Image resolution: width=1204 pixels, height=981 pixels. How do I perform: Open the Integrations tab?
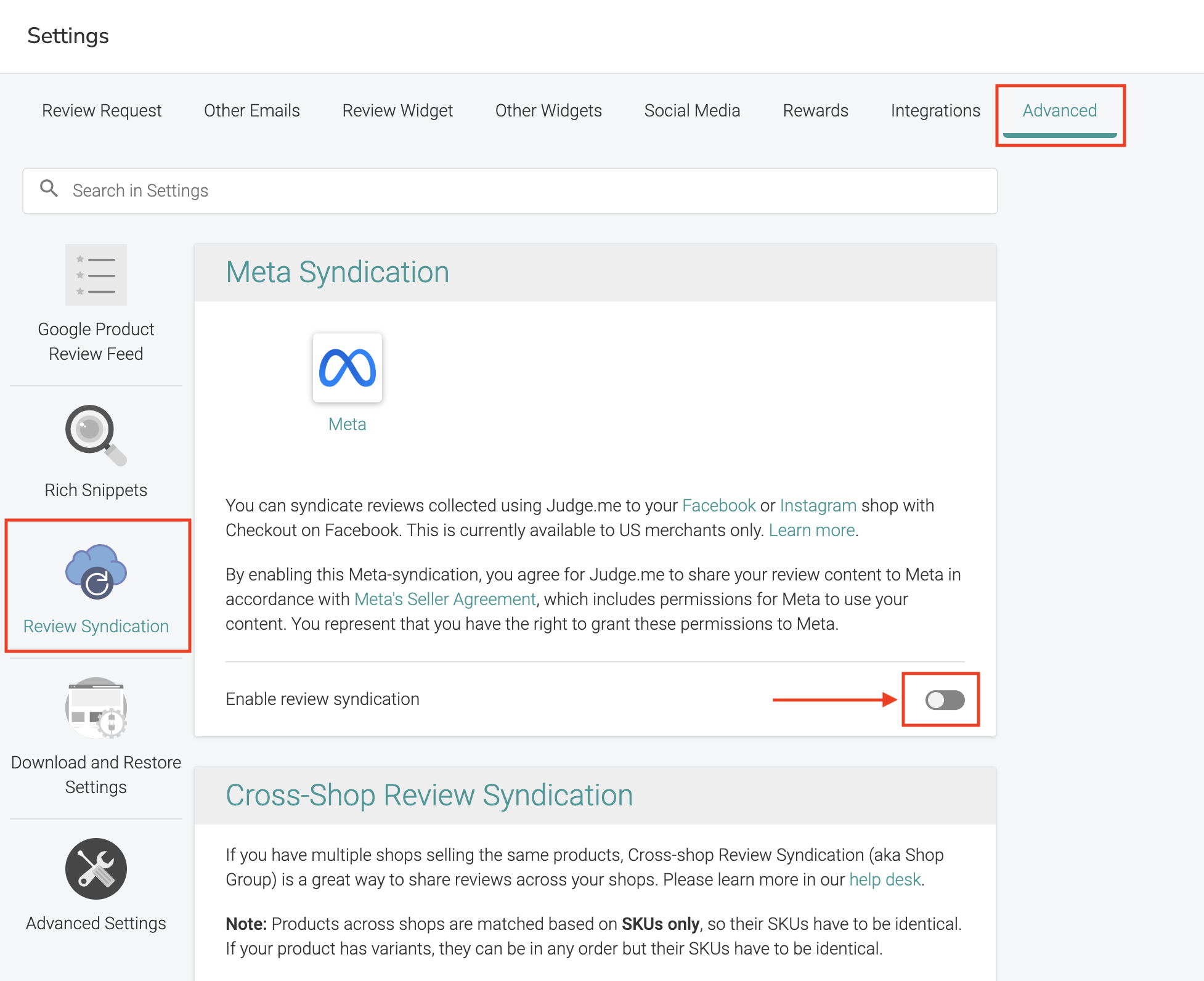coord(935,110)
